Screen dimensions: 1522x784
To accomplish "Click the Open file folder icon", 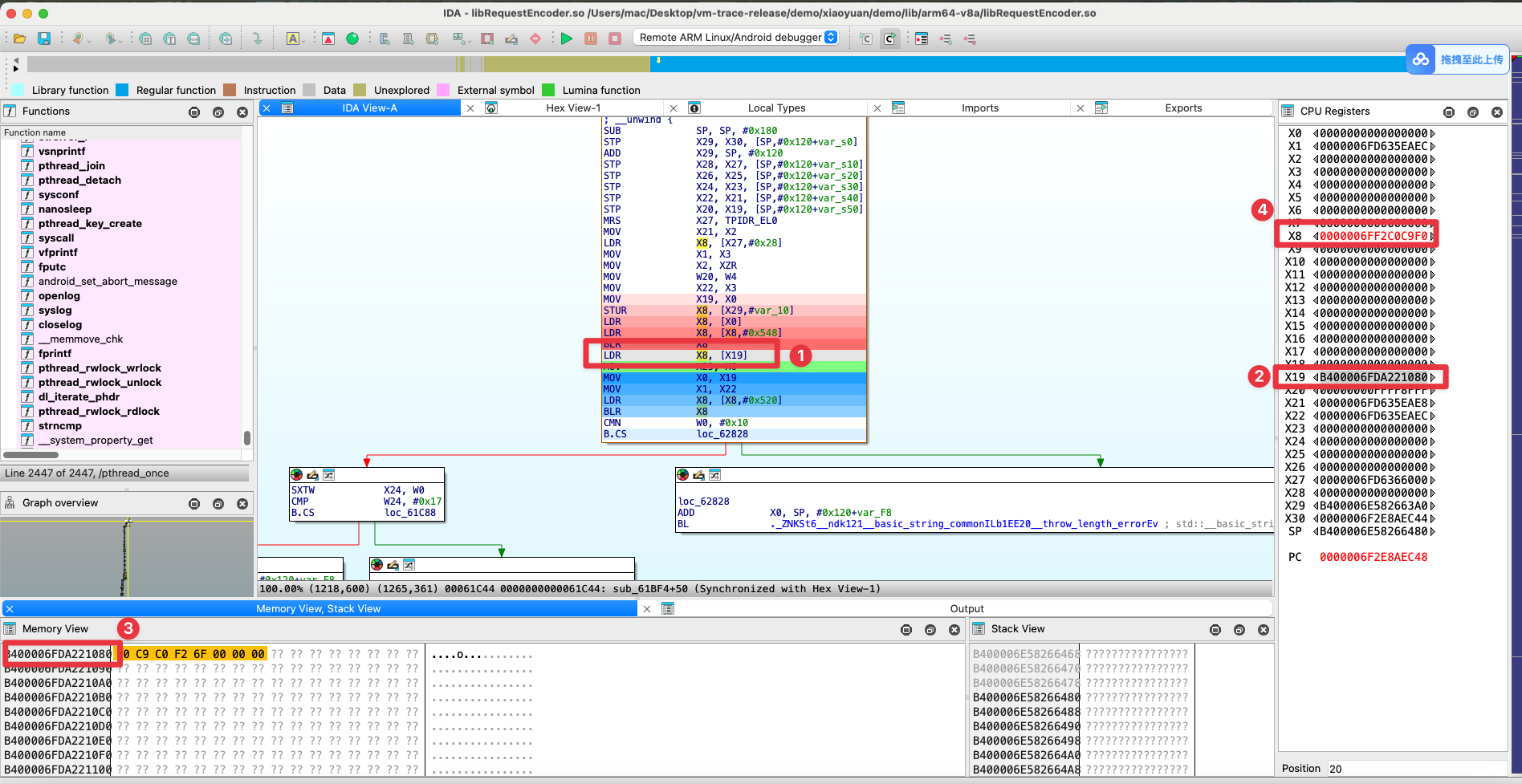I will coord(20,39).
